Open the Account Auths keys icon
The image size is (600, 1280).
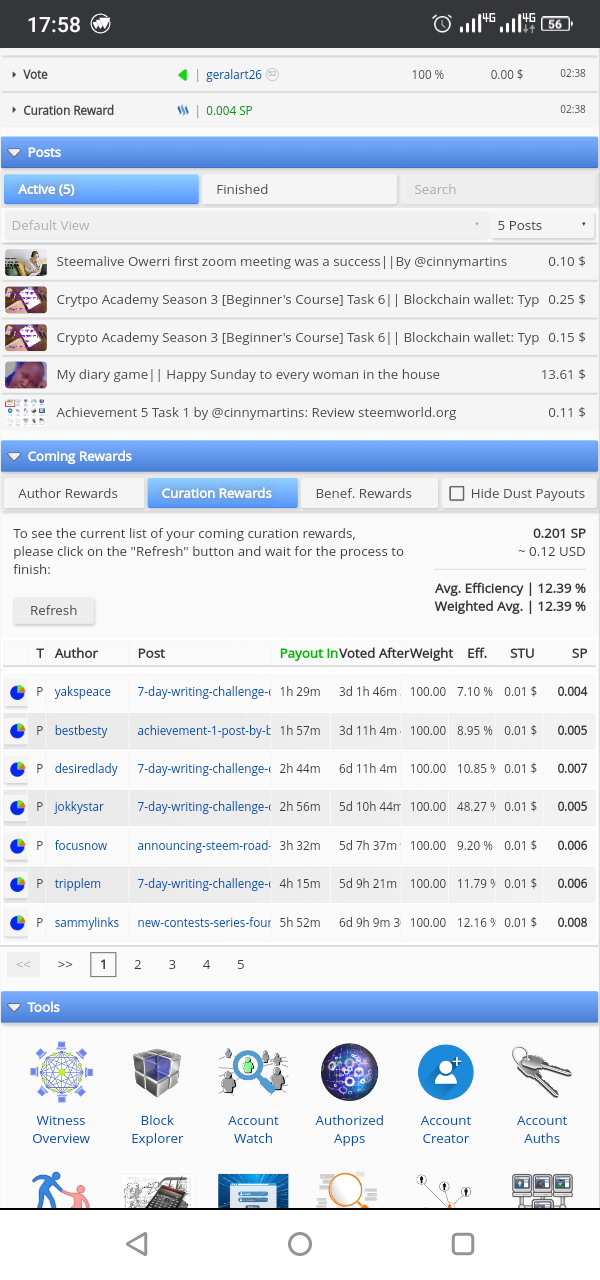click(542, 1073)
